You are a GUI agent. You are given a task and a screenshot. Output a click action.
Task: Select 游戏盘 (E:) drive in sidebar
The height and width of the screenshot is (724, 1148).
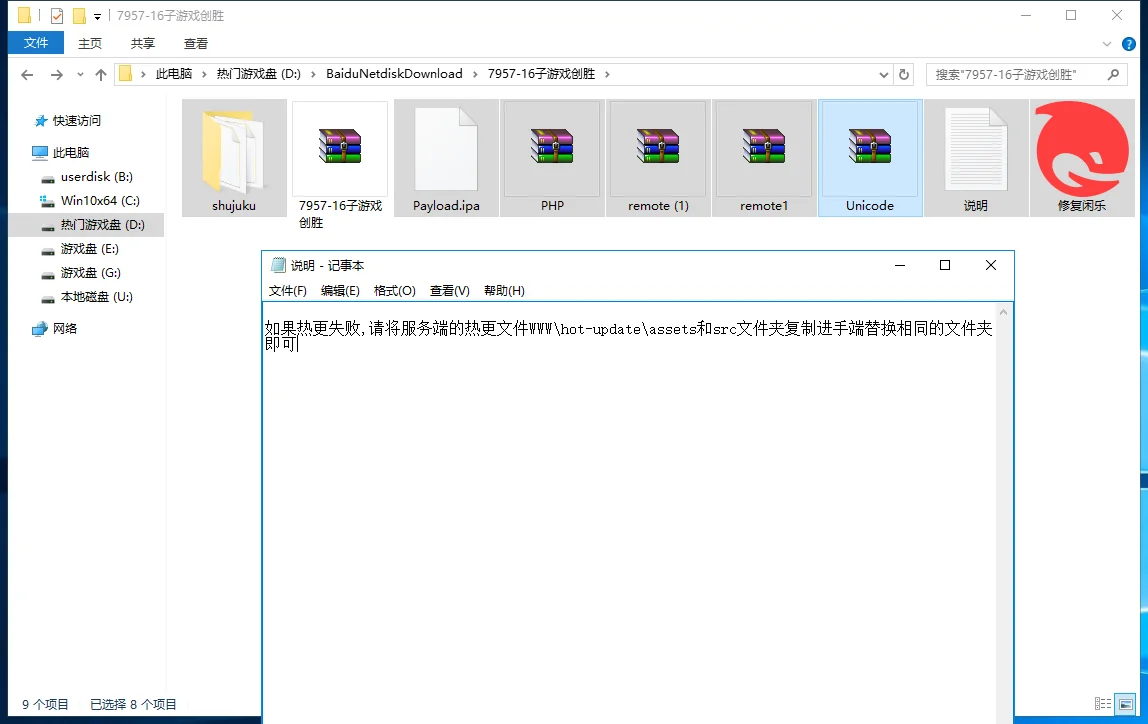(89, 249)
